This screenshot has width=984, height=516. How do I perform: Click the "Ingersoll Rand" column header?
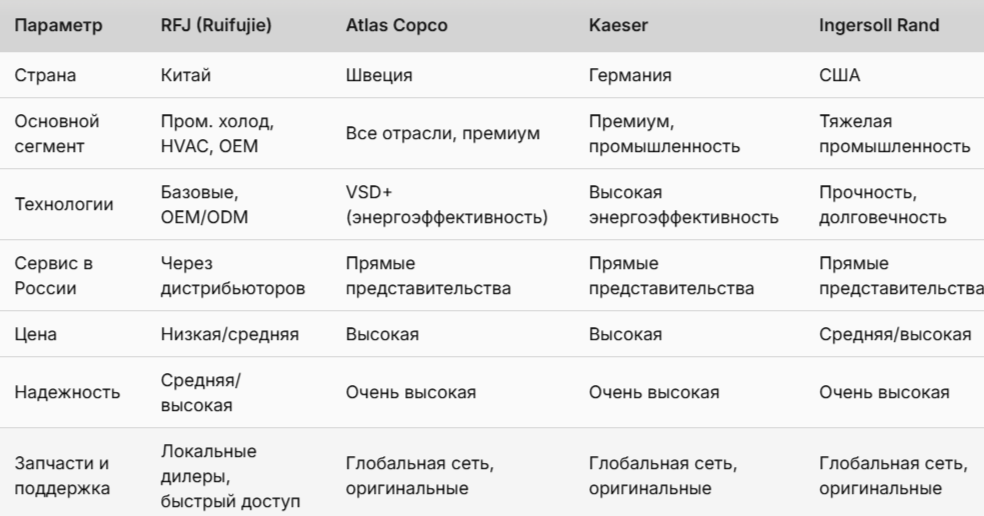[878, 25]
